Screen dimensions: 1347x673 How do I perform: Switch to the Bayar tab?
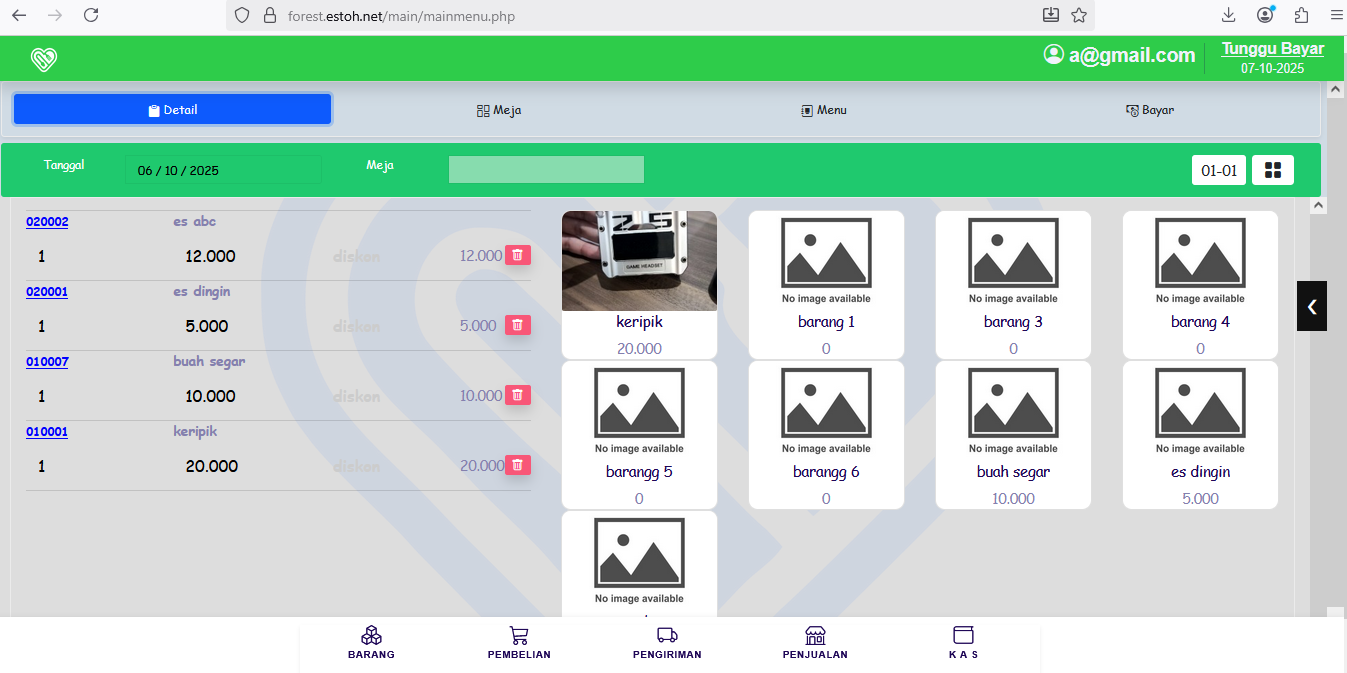pyautogui.click(x=1150, y=110)
